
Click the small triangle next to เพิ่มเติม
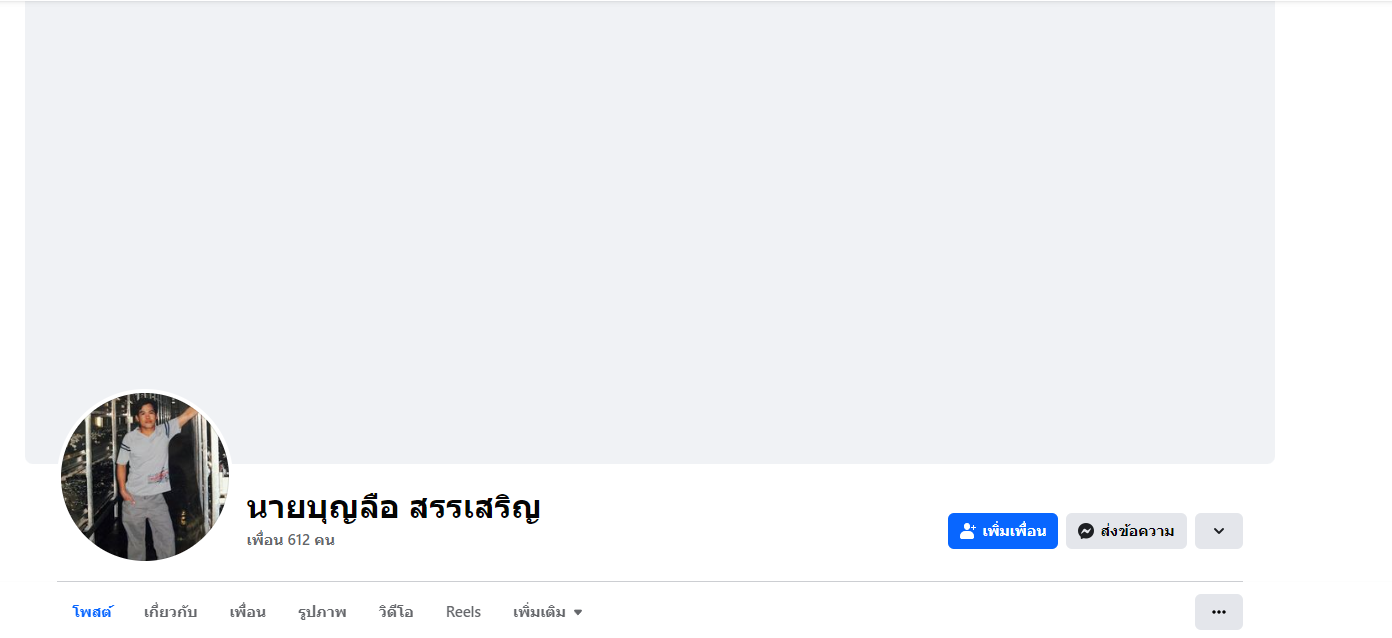(578, 612)
